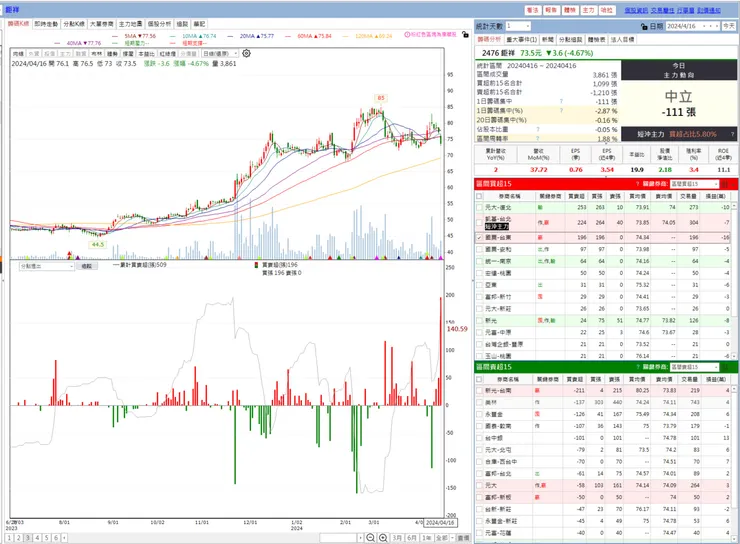
Task: Check the 統一-南京 row checkbox
Action: (479, 261)
